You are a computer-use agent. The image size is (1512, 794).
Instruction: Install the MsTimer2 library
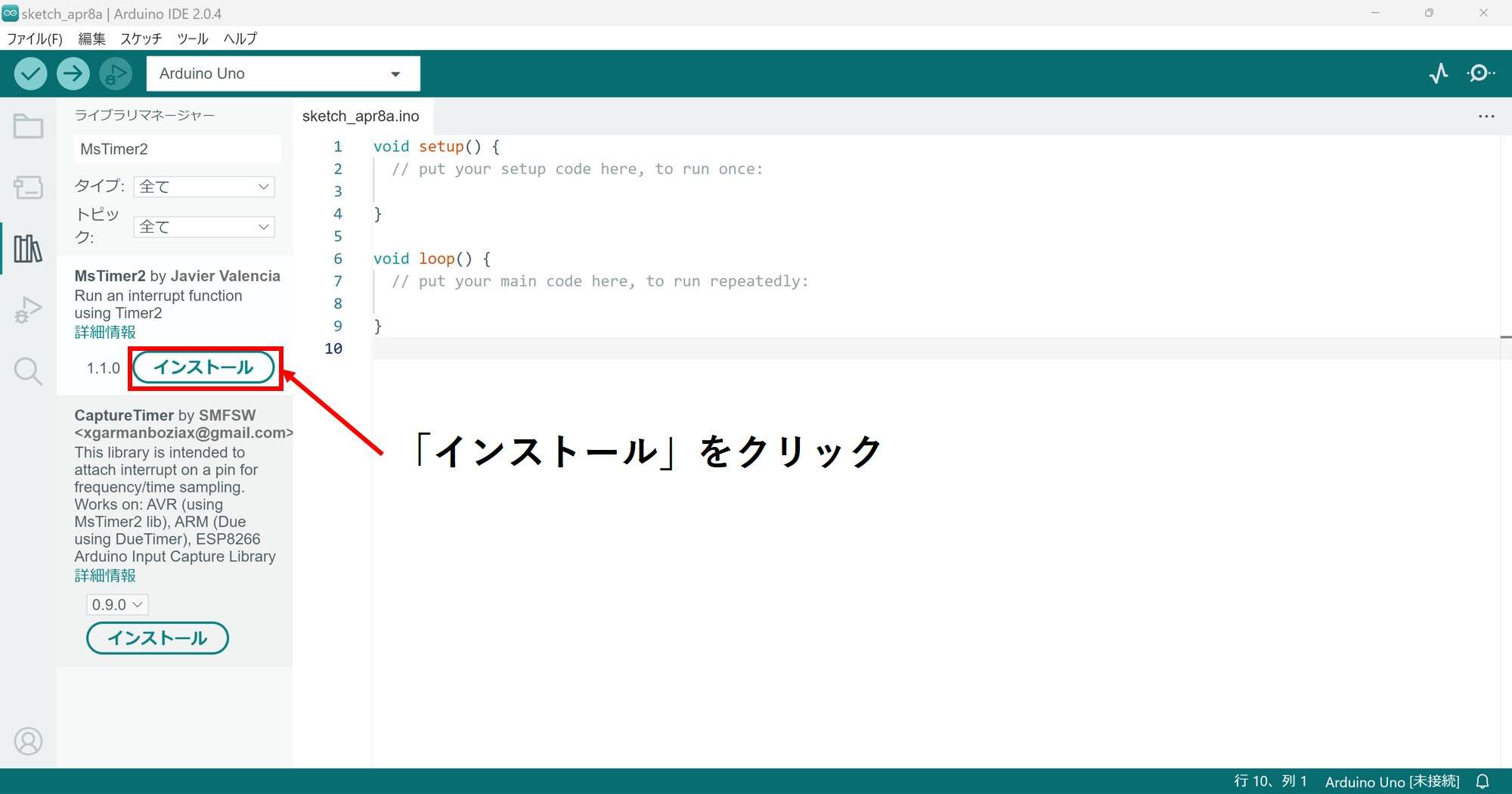pyautogui.click(x=203, y=368)
